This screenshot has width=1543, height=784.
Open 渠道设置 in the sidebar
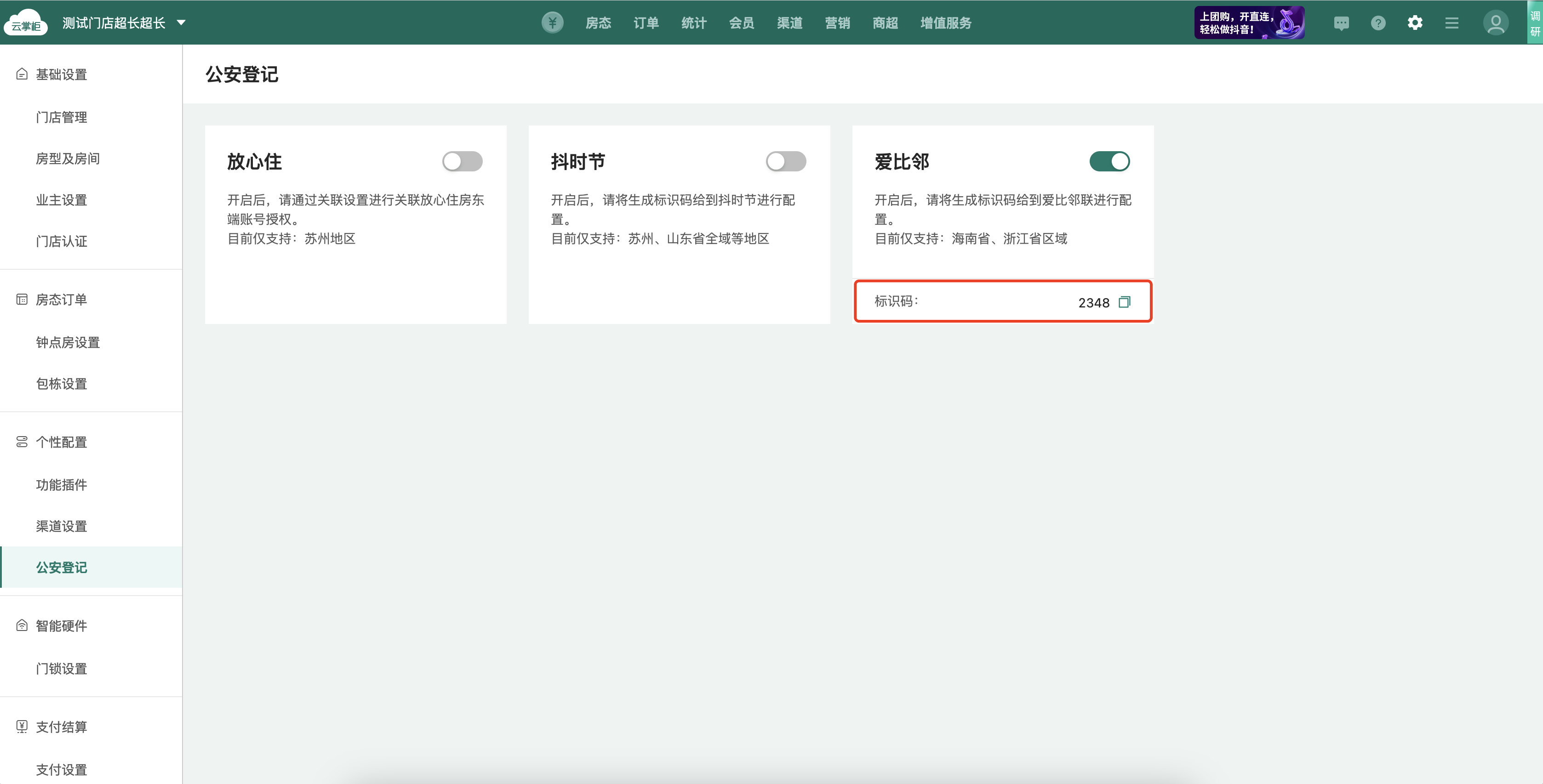[61, 526]
